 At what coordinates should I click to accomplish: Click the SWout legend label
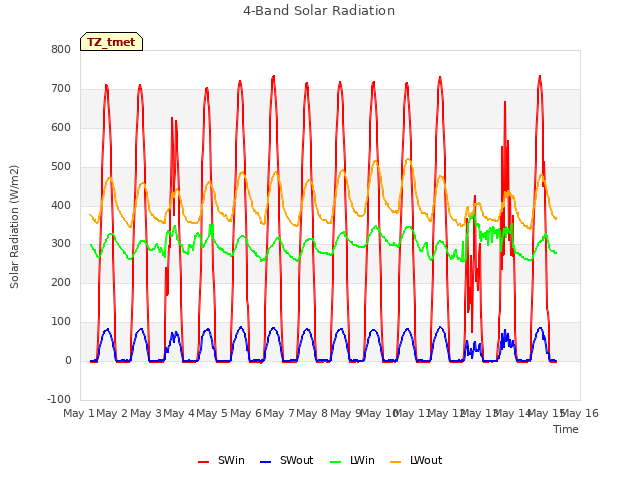tap(296, 460)
